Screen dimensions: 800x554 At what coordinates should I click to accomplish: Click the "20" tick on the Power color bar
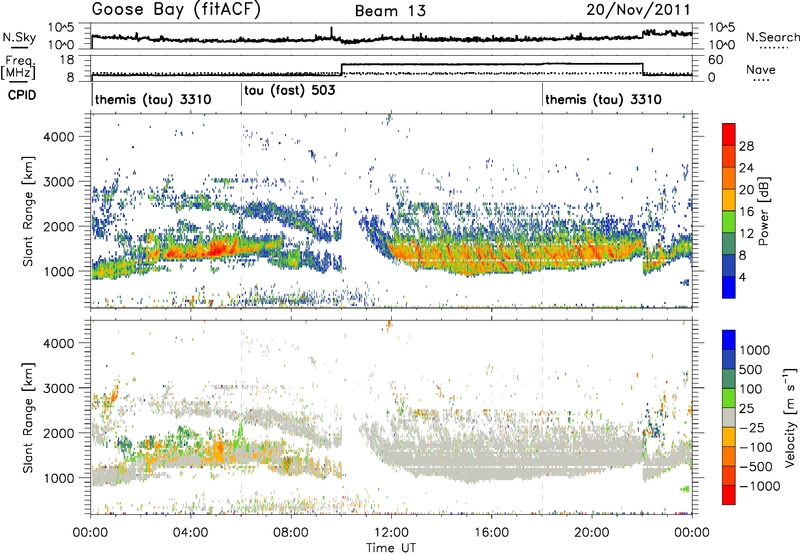coord(746,190)
